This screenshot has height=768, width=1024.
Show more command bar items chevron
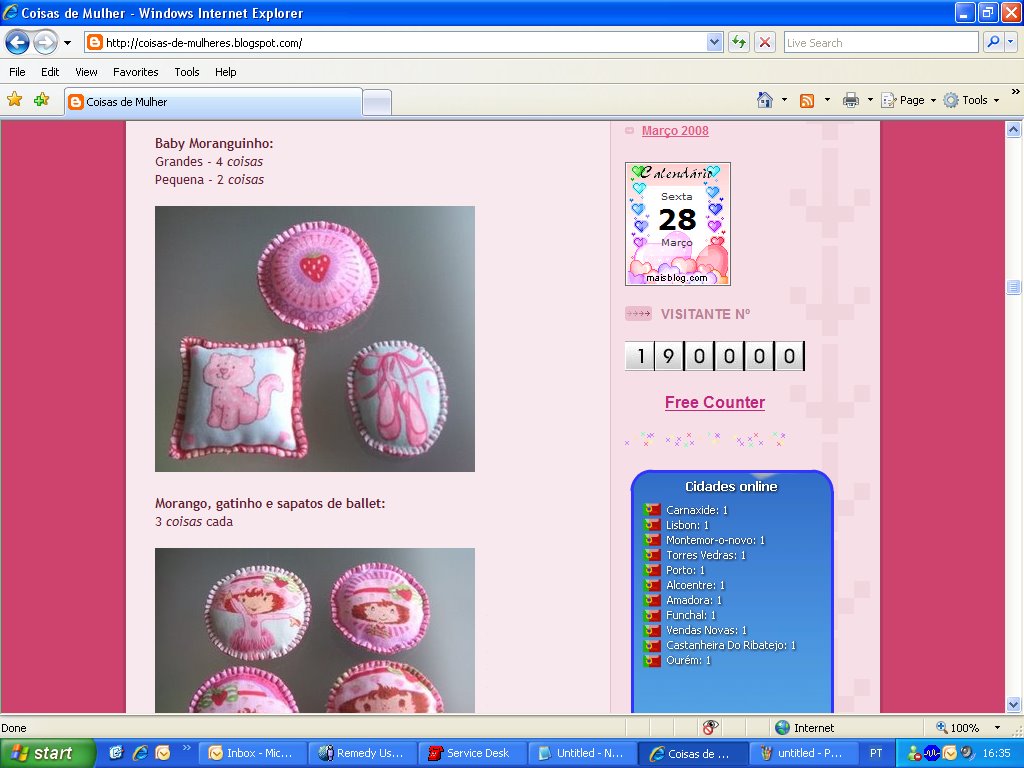1015,92
